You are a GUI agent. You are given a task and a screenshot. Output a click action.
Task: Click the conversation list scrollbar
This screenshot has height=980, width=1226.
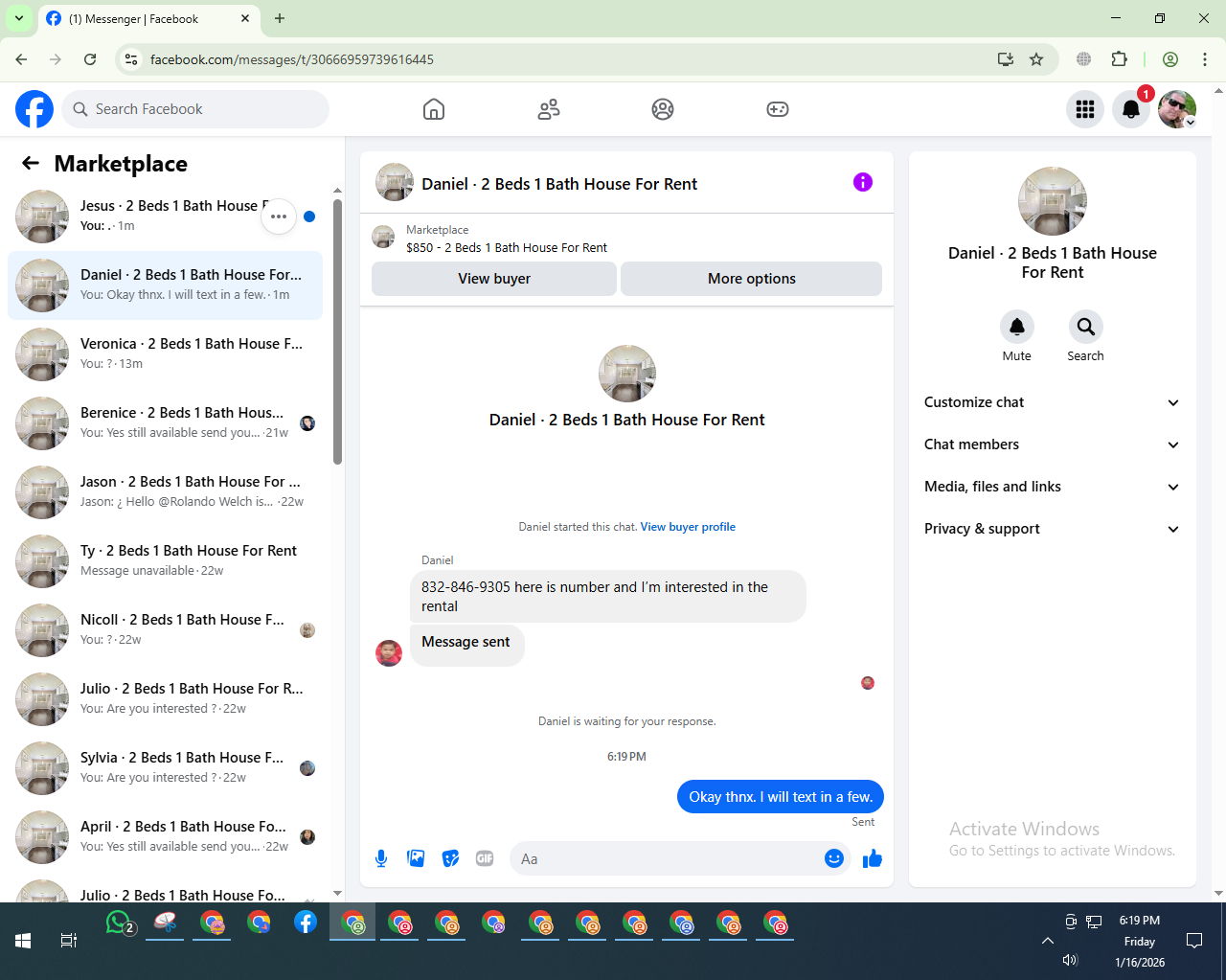[337, 330]
